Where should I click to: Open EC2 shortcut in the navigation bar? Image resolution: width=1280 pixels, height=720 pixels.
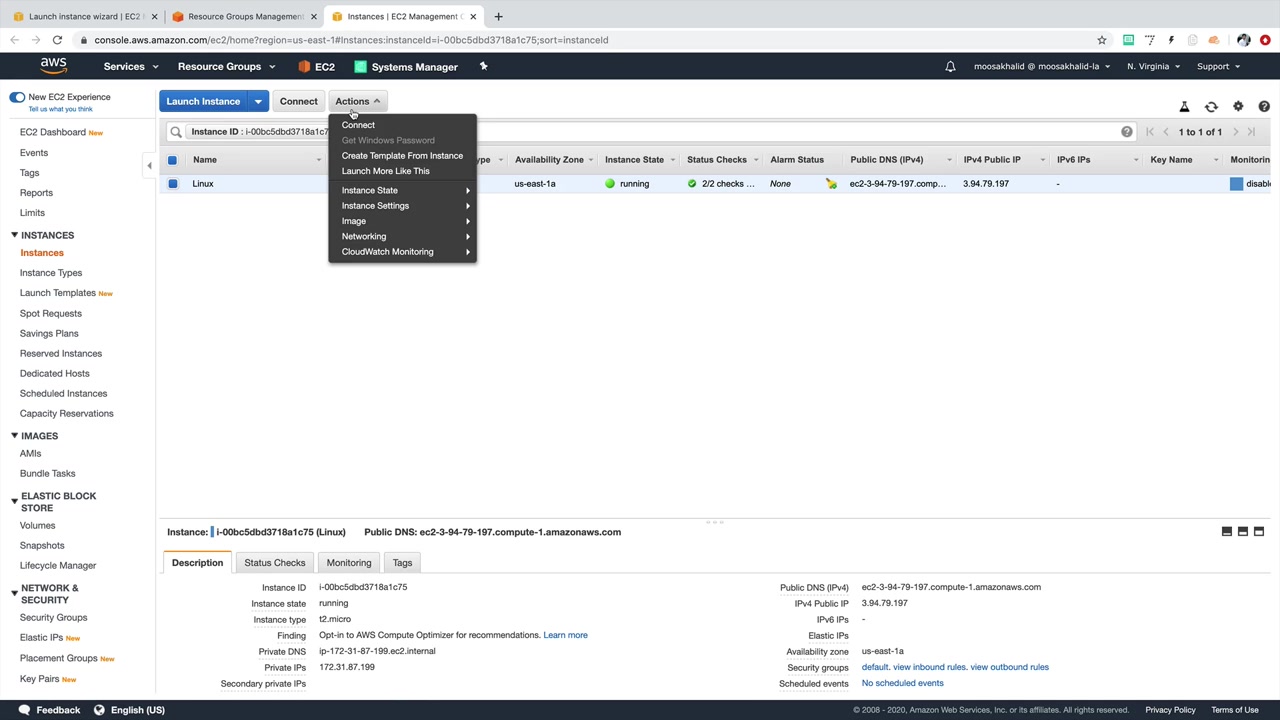[x=316, y=67]
